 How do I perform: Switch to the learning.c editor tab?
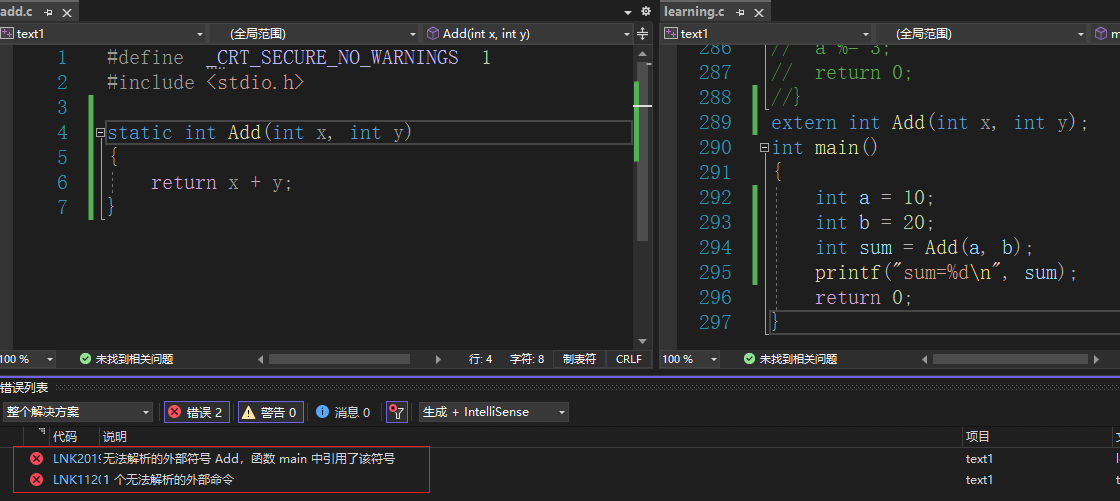click(694, 11)
